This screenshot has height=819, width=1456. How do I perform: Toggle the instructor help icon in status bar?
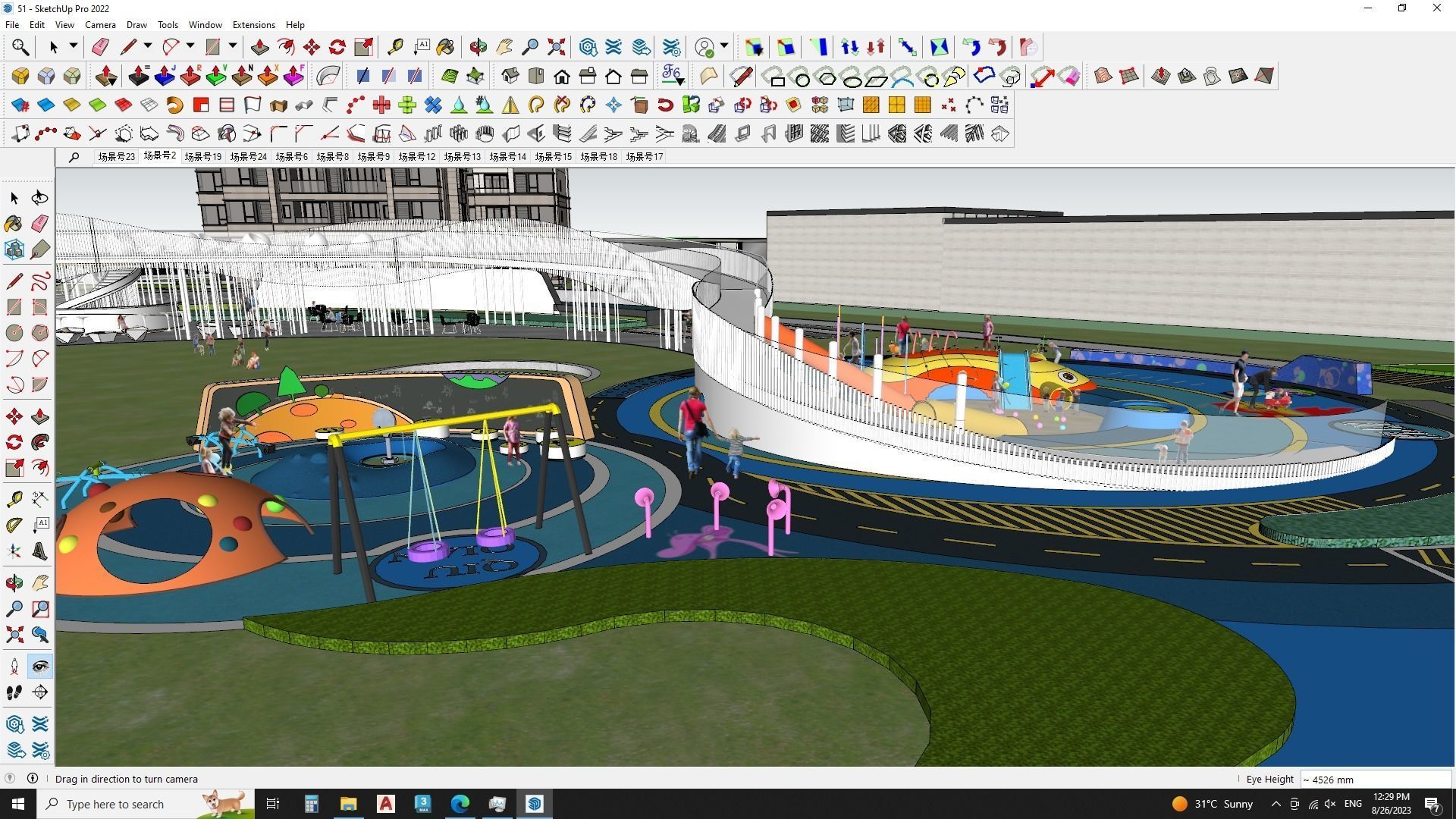pyautogui.click(x=9, y=779)
